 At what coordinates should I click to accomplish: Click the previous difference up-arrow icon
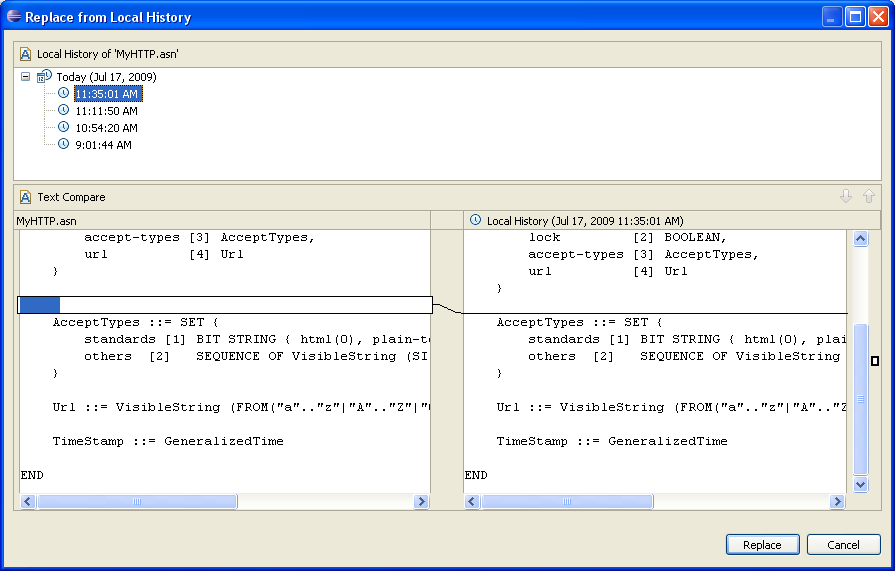tap(868, 197)
